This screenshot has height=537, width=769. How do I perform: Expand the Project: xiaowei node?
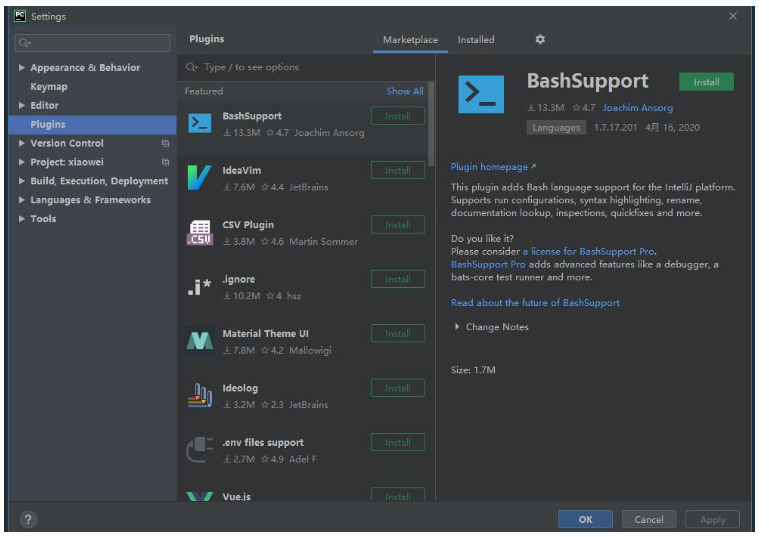tap(22, 162)
